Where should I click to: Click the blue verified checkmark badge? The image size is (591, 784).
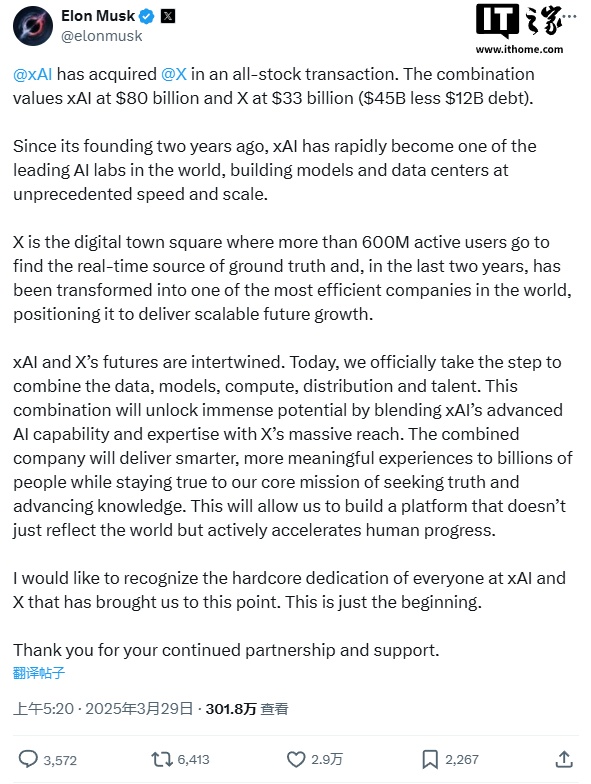point(146,16)
